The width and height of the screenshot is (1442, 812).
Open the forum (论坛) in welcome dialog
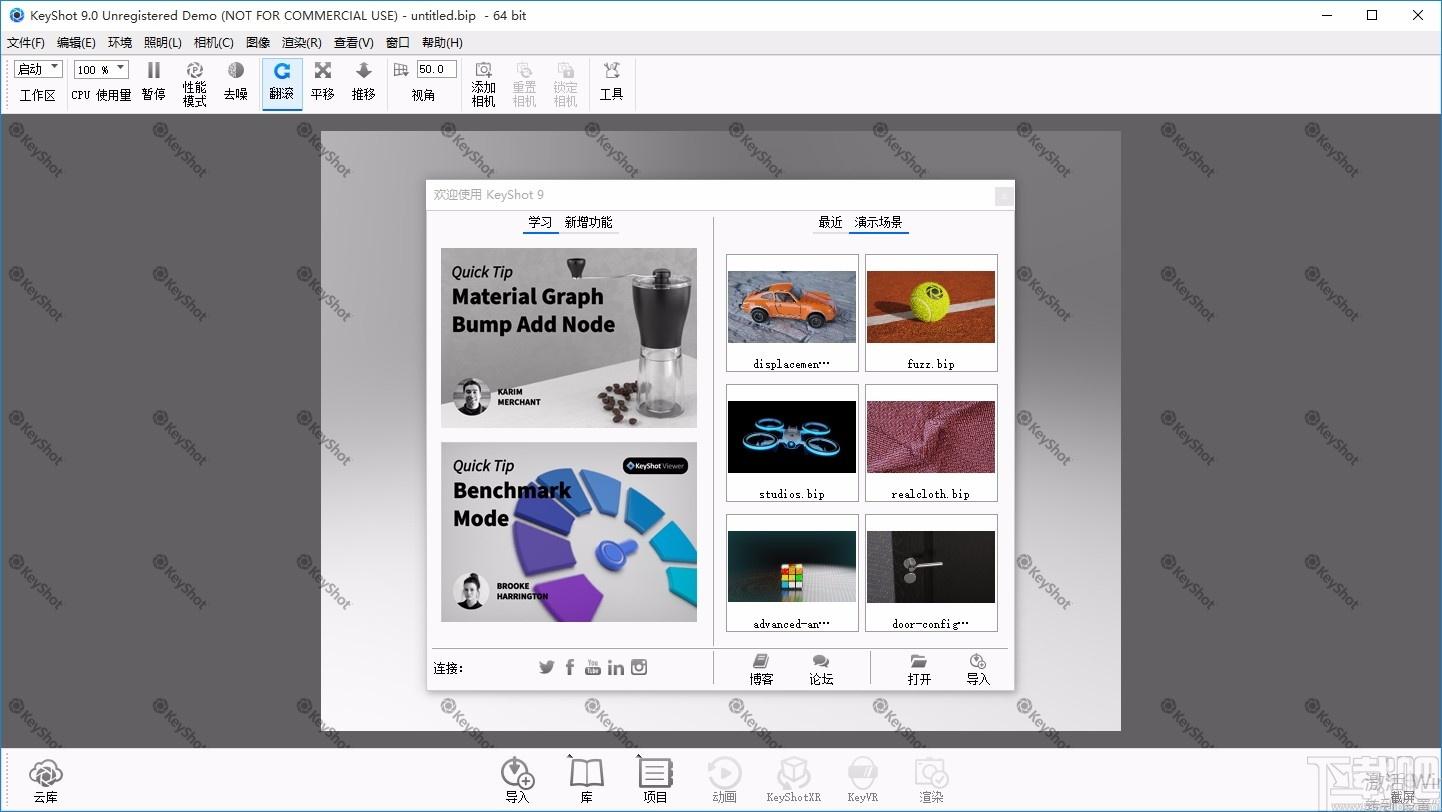[x=821, y=669]
